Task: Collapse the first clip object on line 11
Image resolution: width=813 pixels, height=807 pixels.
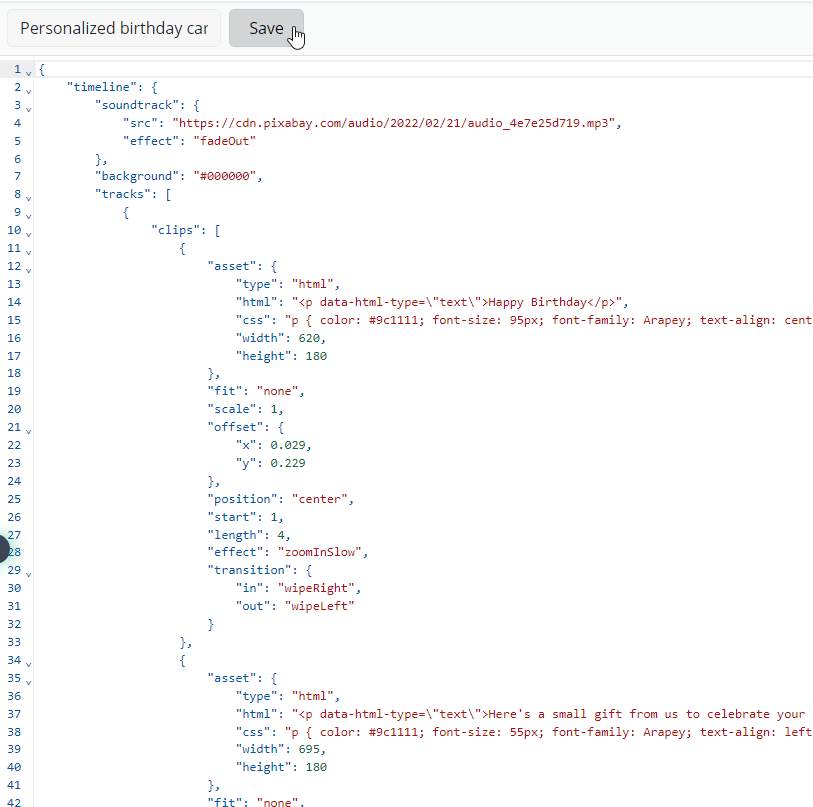Action: [x=29, y=252]
